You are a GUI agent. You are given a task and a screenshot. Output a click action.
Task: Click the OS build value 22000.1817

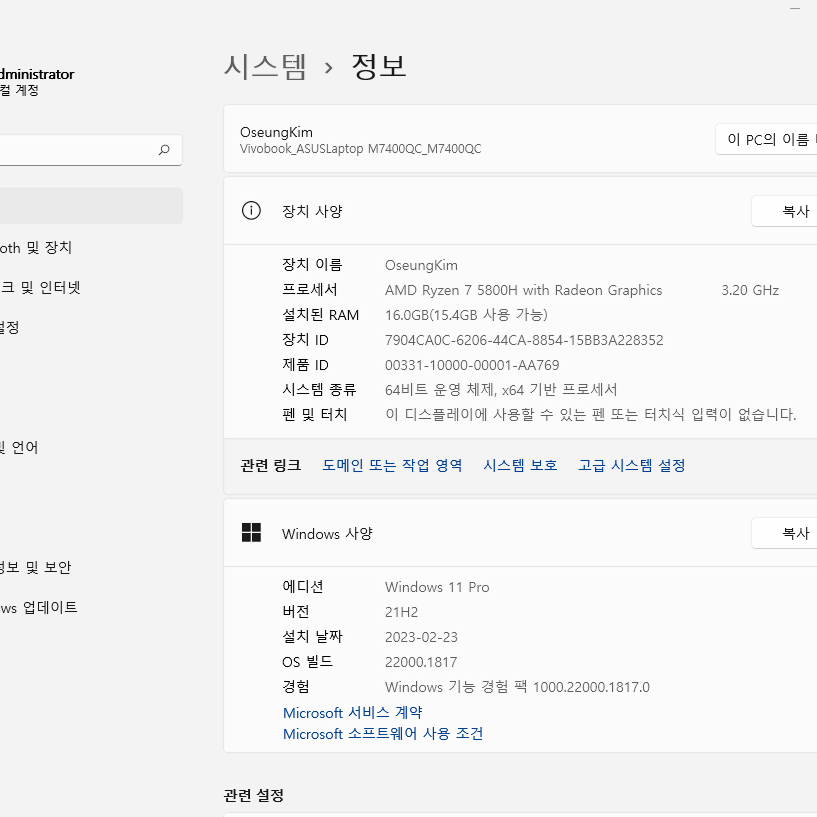coord(420,662)
